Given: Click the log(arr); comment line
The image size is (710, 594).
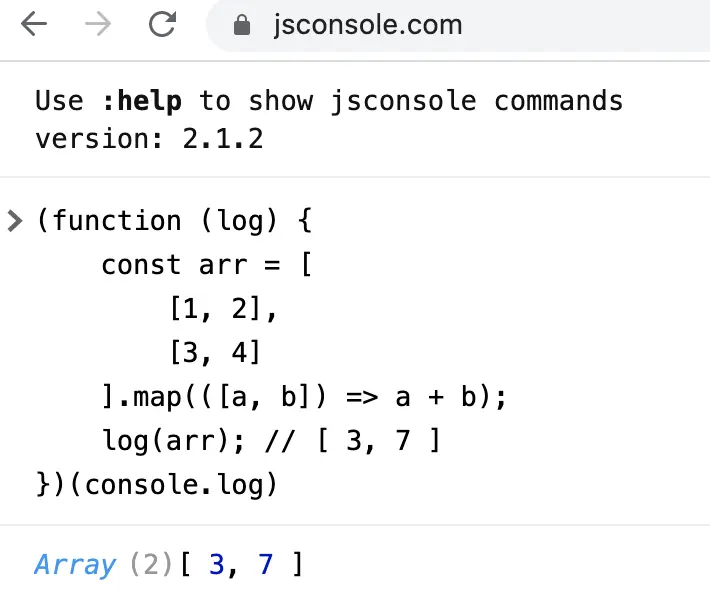Looking at the screenshot, I should tap(271, 441).
